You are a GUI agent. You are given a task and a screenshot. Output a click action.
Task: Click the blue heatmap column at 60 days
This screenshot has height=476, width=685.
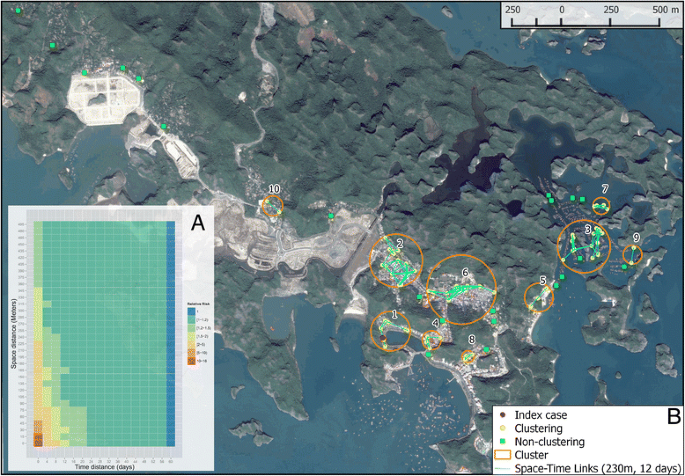(171, 334)
